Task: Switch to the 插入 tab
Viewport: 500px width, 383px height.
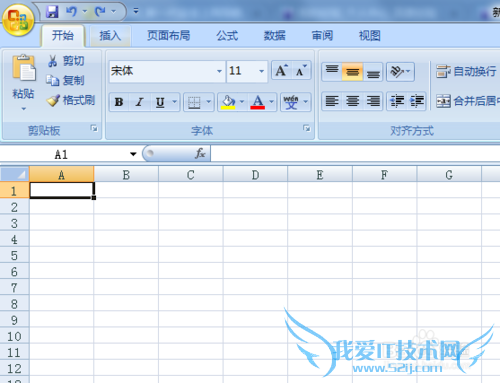Action: [110, 35]
